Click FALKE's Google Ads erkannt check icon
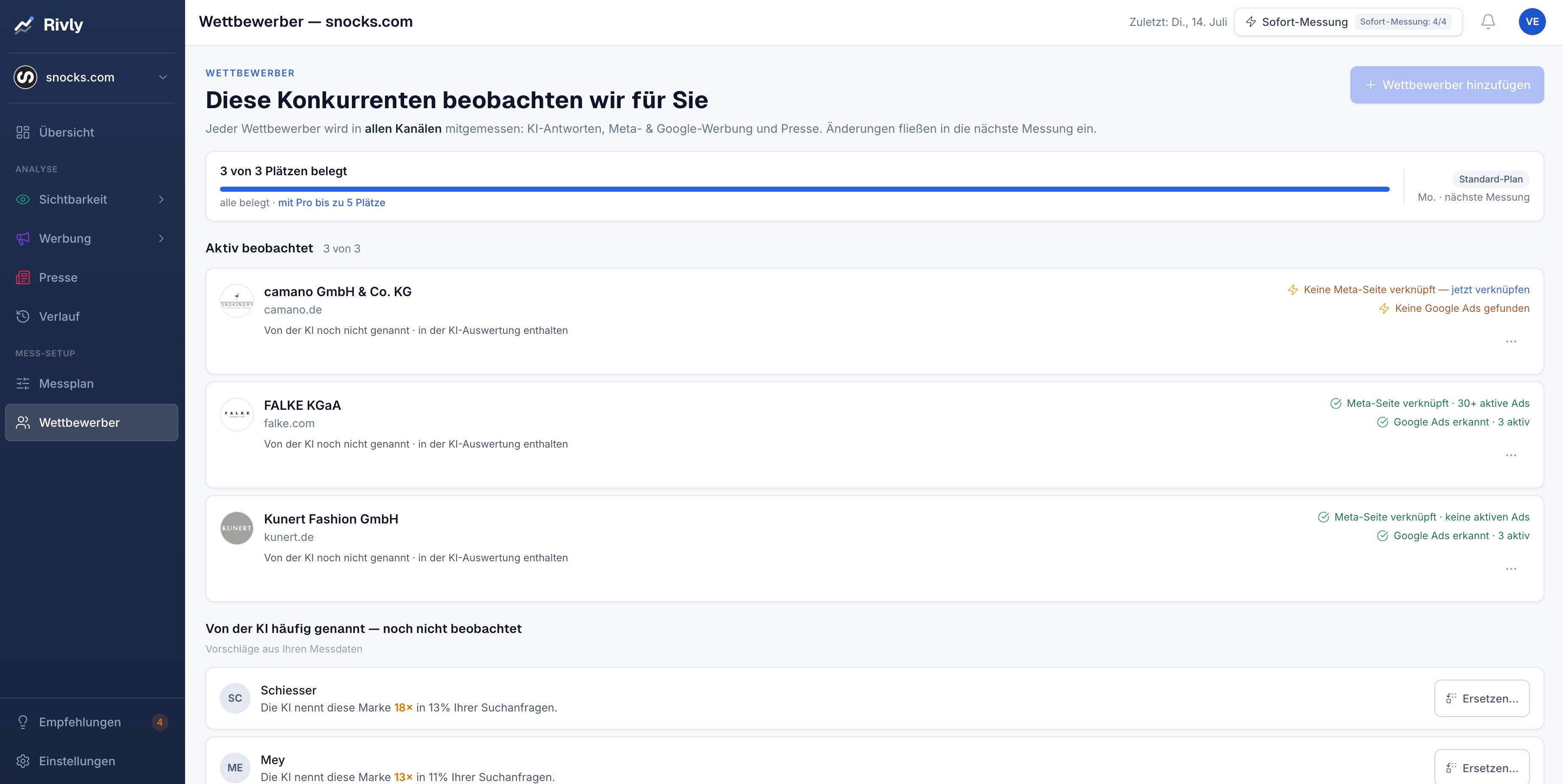This screenshot has width=1563, height=784. coord(1382,422)
